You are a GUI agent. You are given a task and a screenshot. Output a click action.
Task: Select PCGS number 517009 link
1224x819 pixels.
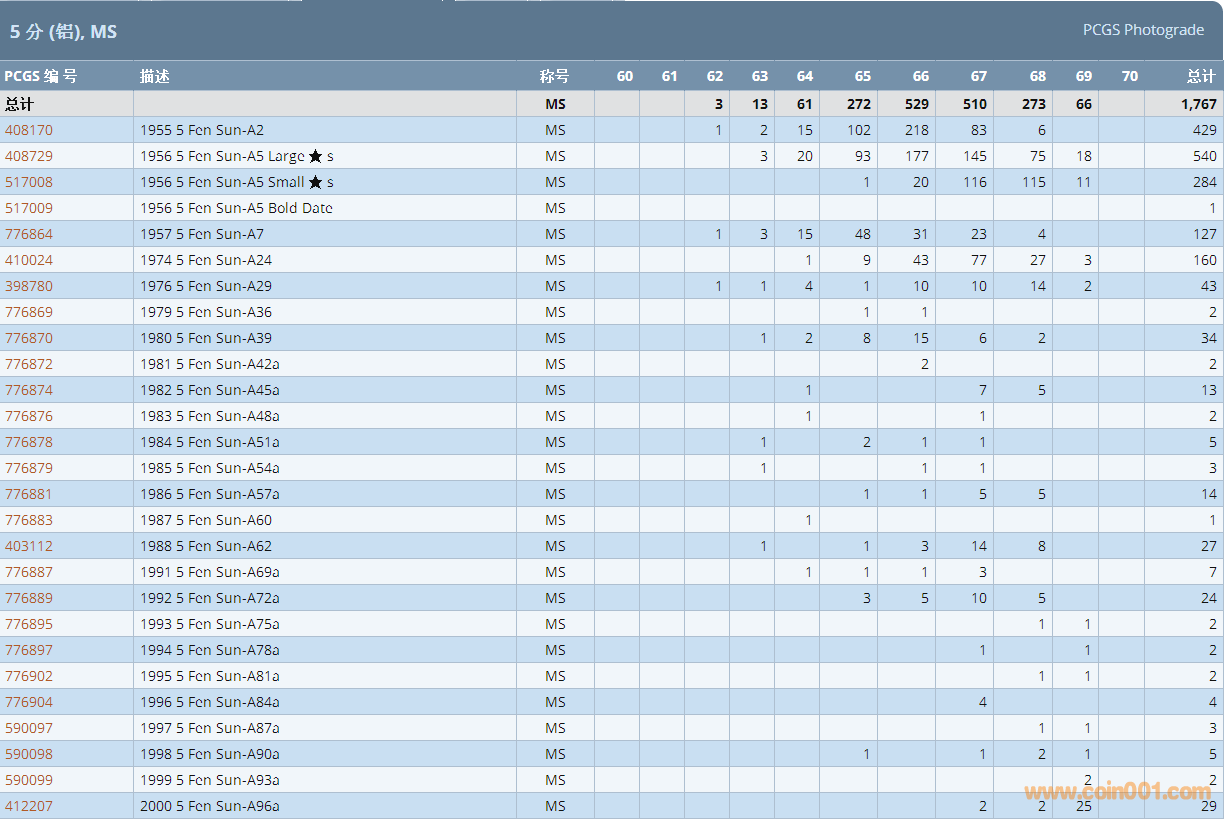click(x=29, y=208)
